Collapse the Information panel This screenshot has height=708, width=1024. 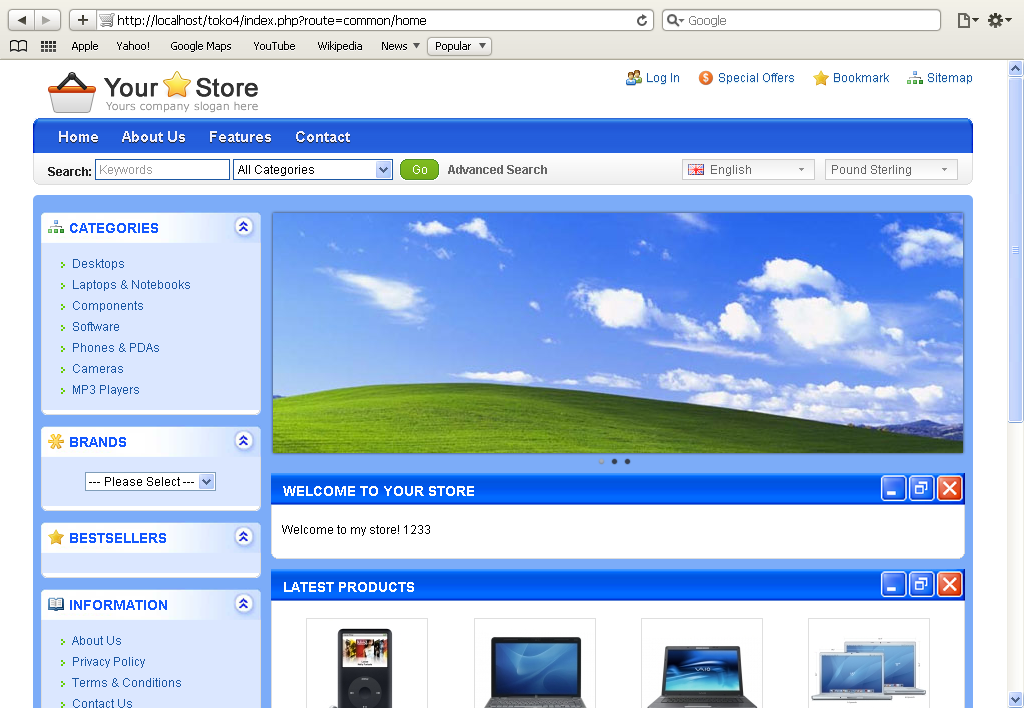(244, 603)
